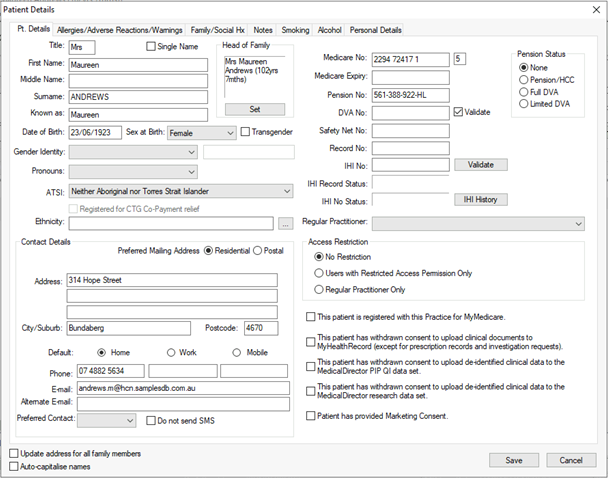Set Mobile as default phone
Viewport: 608px width, 478px height.
[237, 353]
